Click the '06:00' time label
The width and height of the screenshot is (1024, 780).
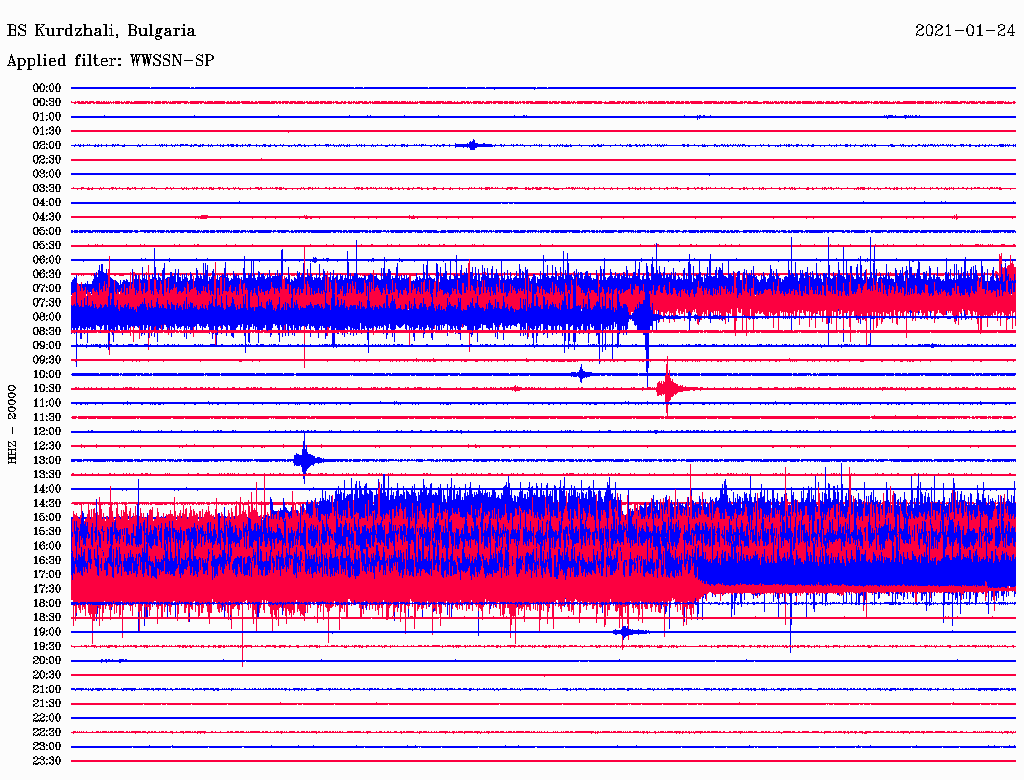pos(47,260)
